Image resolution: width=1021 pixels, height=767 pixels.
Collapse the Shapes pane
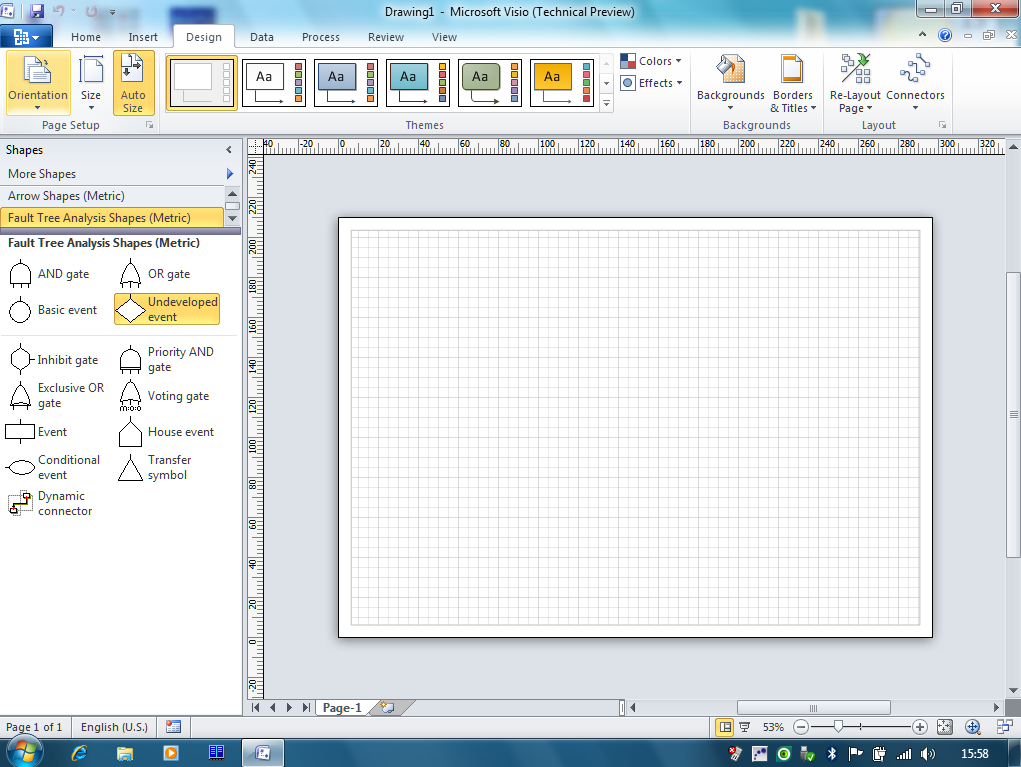[229, 150]
